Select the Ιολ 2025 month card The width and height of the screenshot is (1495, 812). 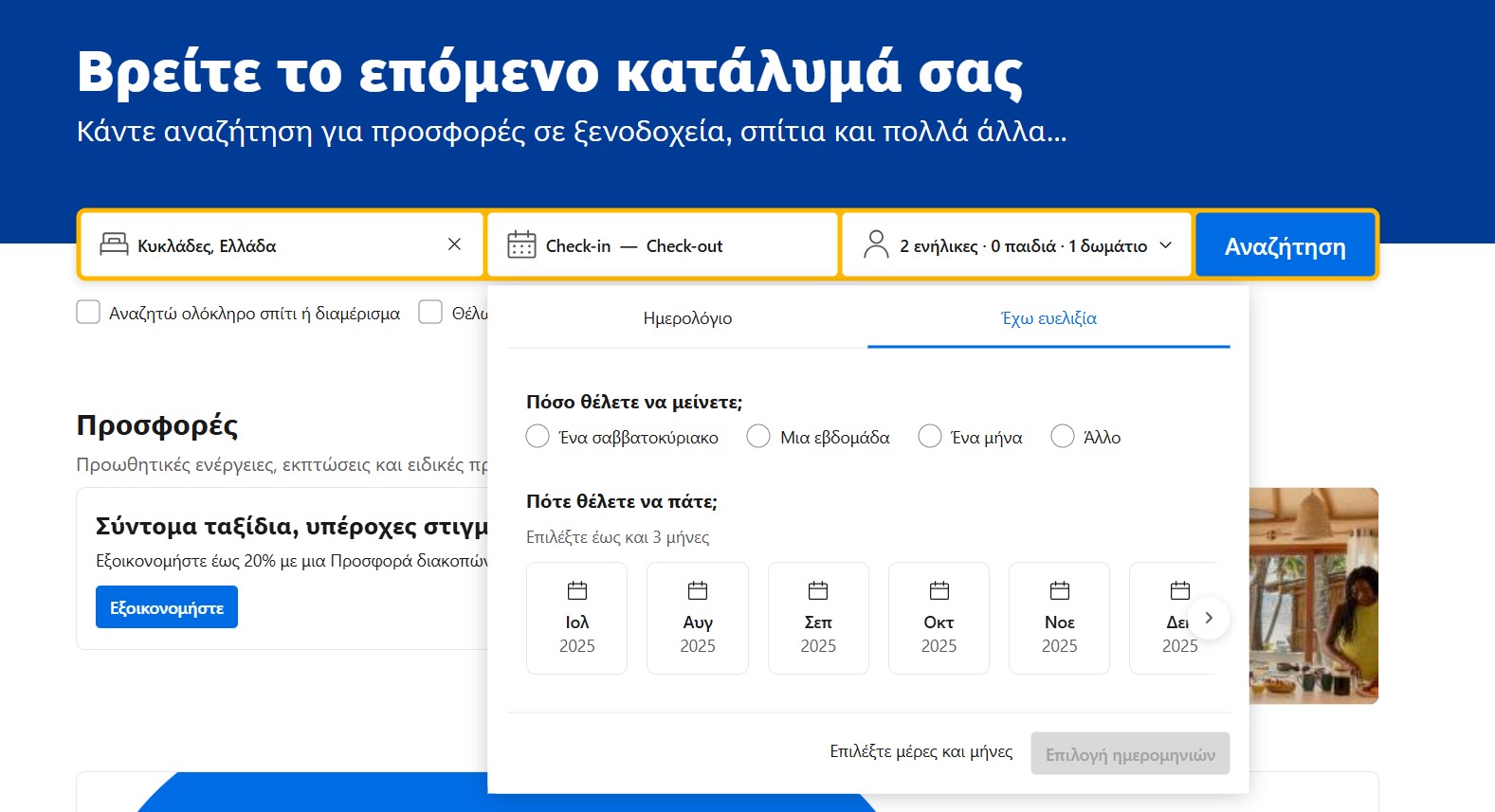point(576,618)
